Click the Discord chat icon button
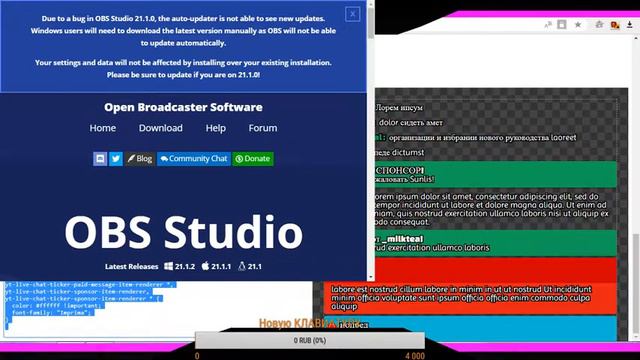The height and width of the screenshot is (360, 640). coord(100,159)
